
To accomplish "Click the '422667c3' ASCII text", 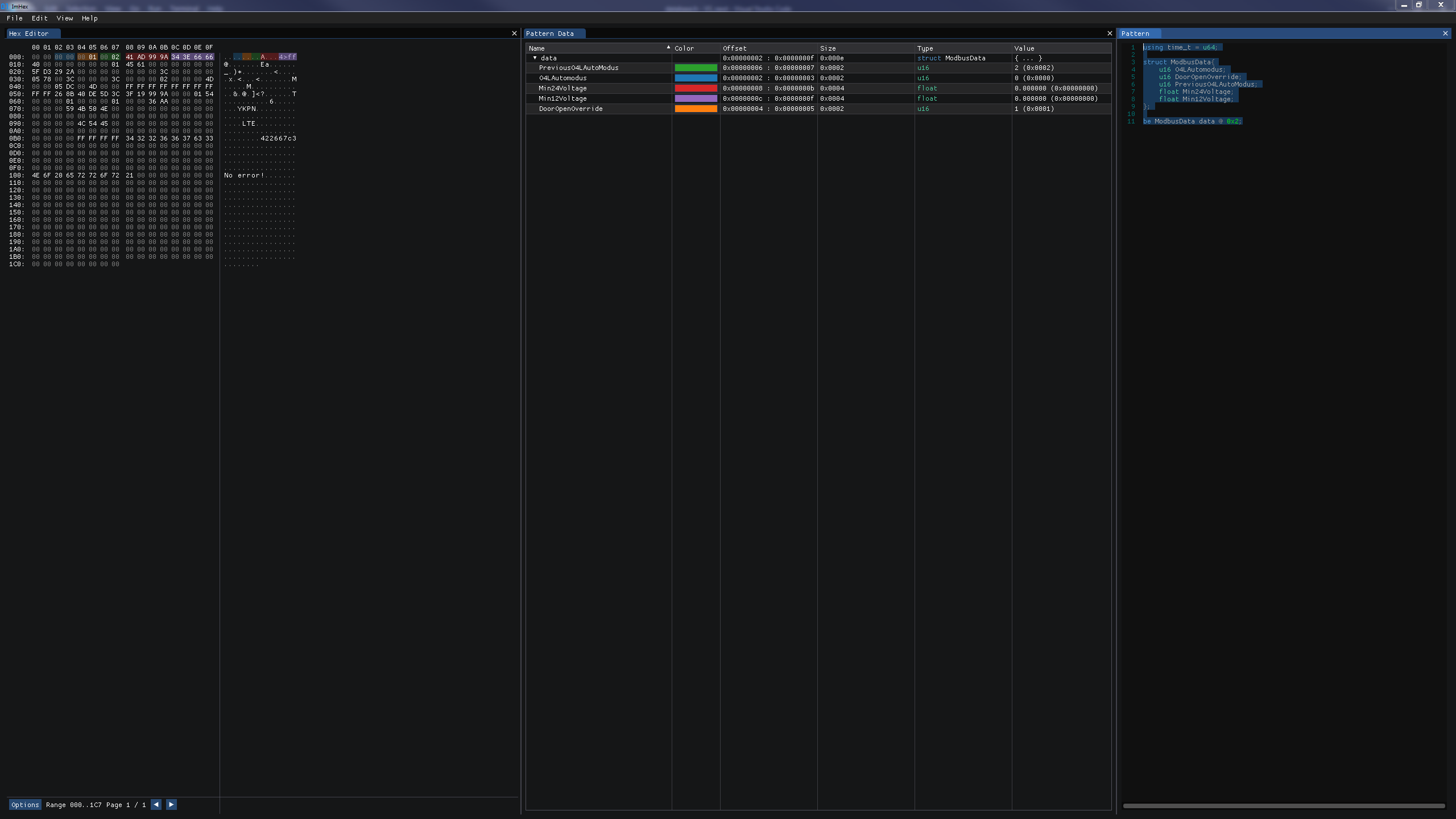I will coord(278,138).
